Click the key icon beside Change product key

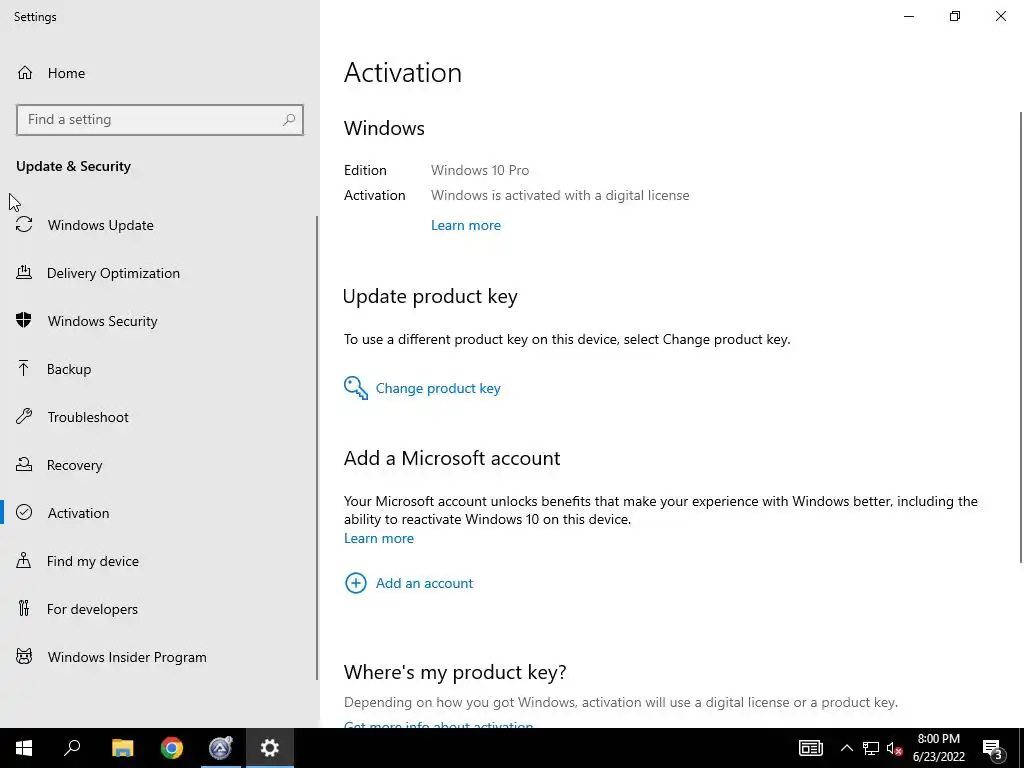[x=356, y=388]
